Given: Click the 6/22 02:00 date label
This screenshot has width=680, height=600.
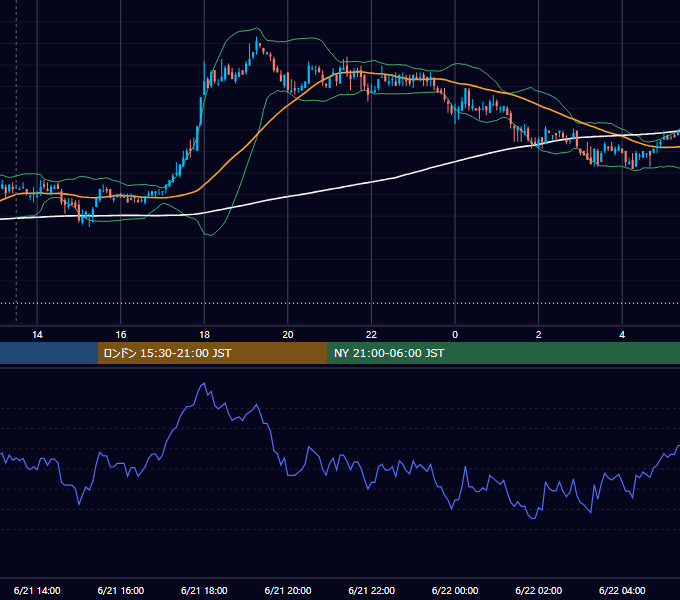Looking at the screenshot, I should point(539,590).
